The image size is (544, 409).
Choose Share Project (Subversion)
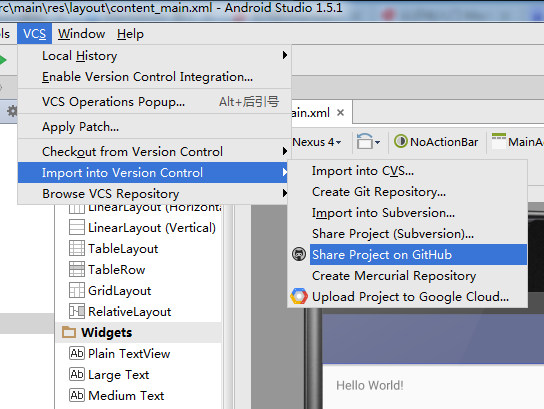[408, 233]
